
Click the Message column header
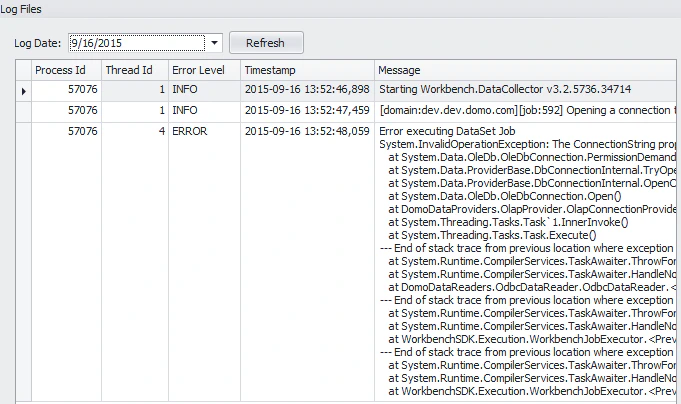[x=526, y=70]
